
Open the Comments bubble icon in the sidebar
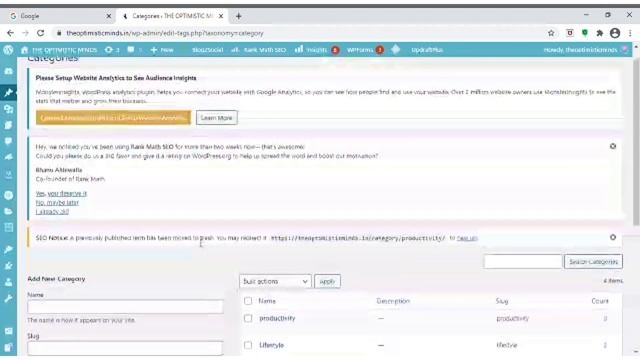click(x=9, y=141)
